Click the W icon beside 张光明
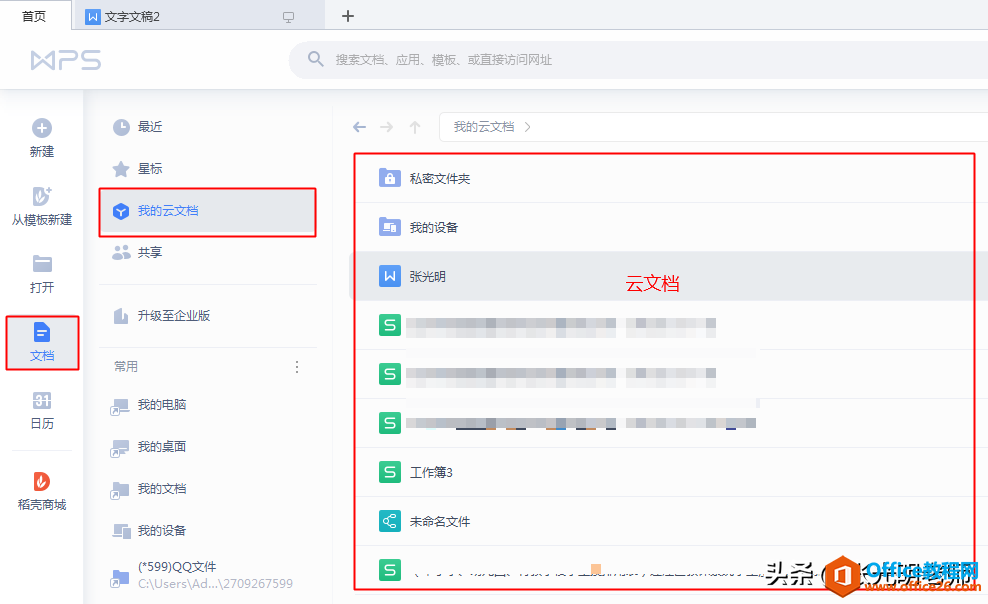 tap(389, 276)
